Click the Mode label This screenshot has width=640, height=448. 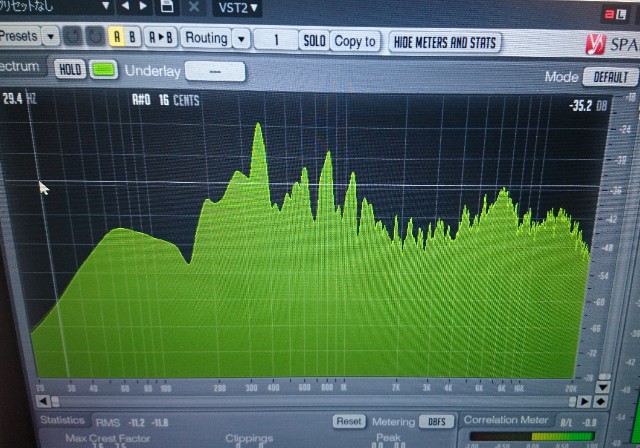[561, 76]
